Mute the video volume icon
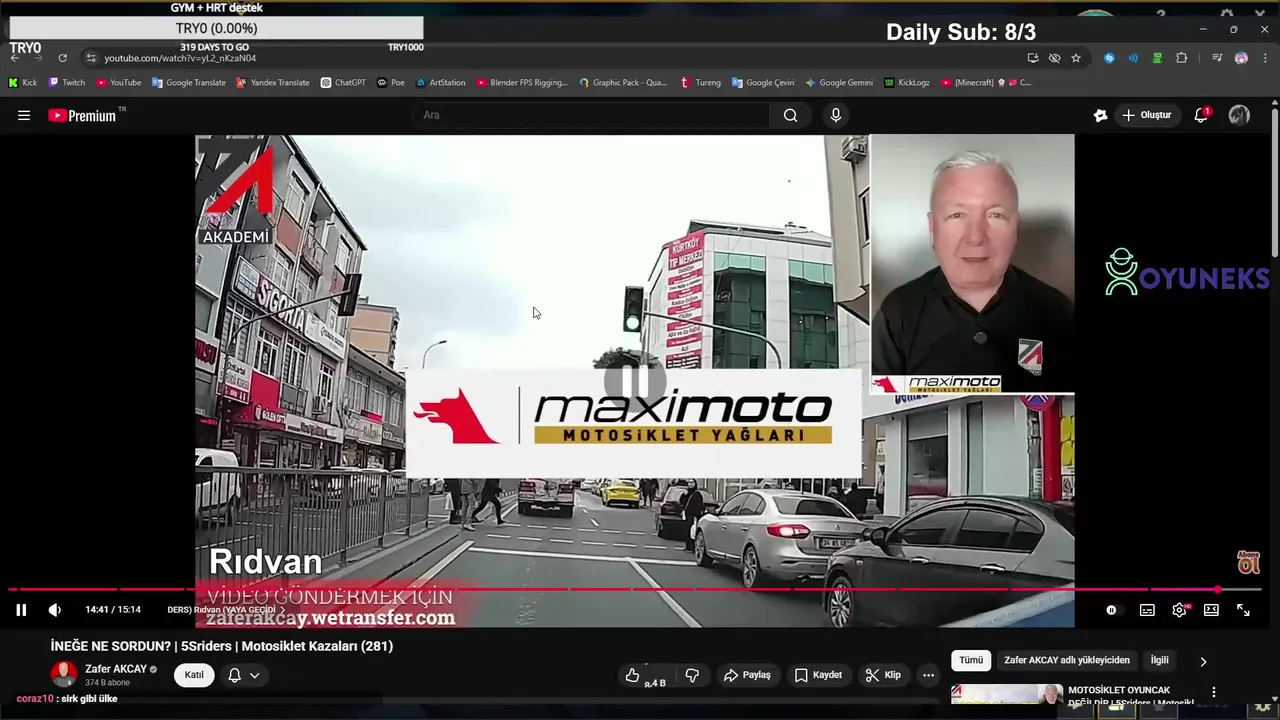Viewport: 1280px width, 720px height. pos(55,610)
